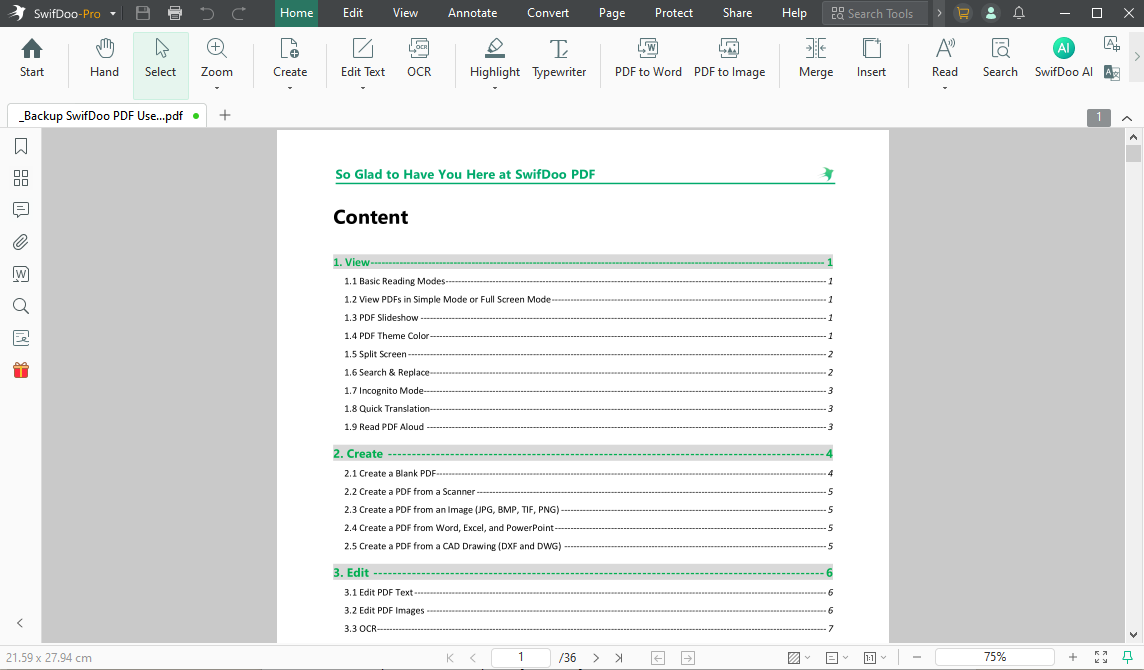Click the zoom out minus button

point(916,657)
